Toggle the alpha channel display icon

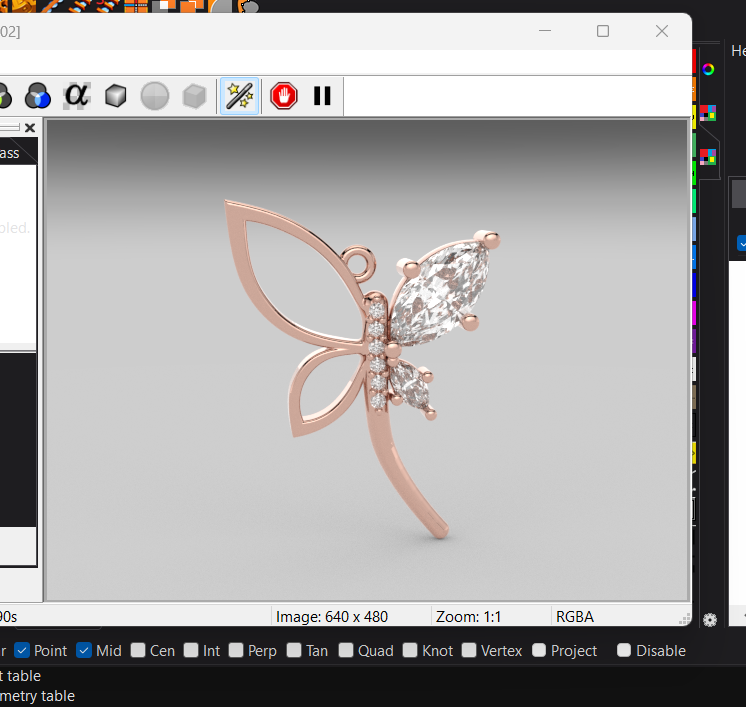(77, 95)
